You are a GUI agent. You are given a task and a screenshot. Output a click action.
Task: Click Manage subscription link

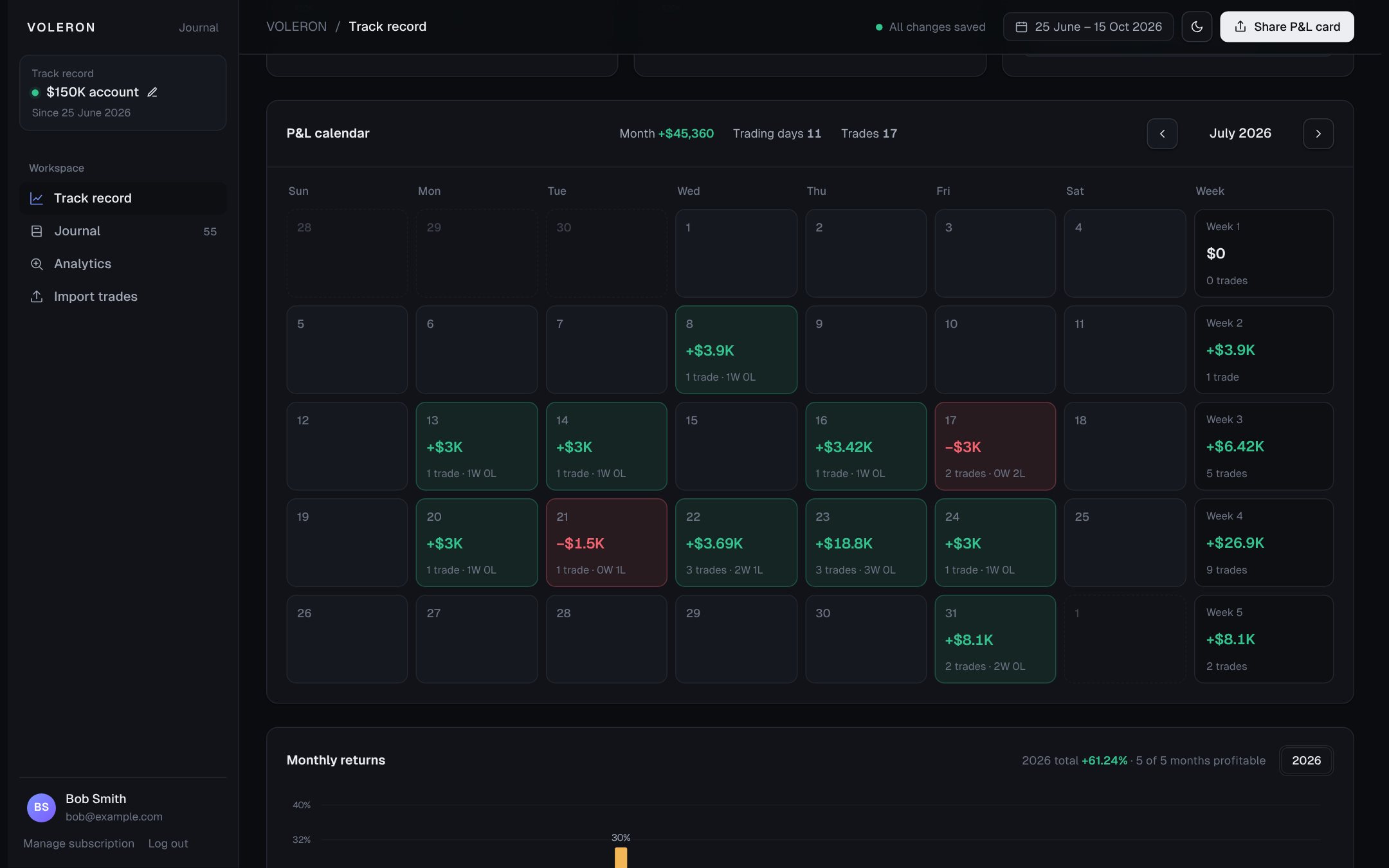(78, 843)
